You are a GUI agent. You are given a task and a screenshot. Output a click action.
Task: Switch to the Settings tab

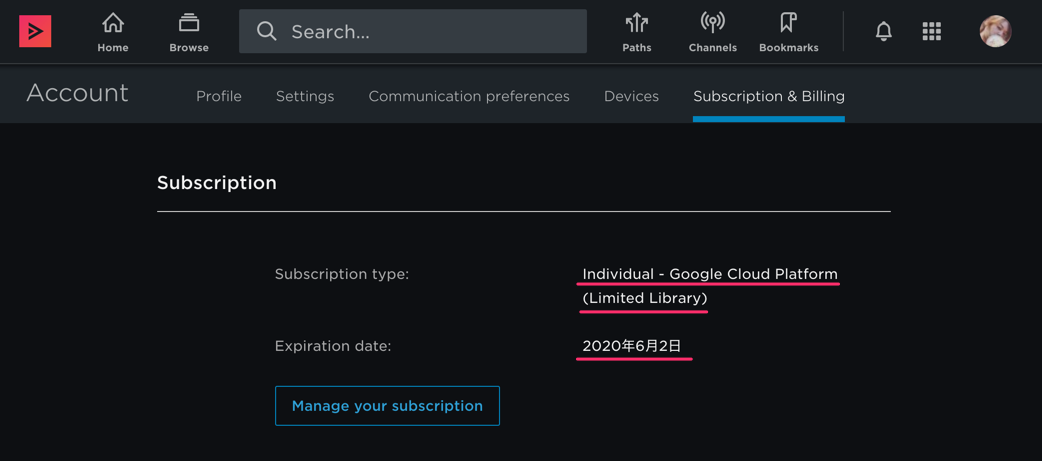tap(305, 96)
